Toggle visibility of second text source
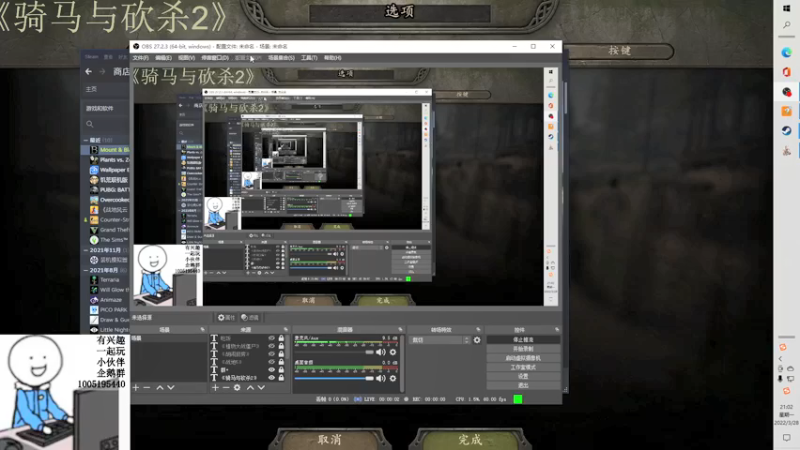The width and height of the screenshot is (800, 450). tap(271, 346)
